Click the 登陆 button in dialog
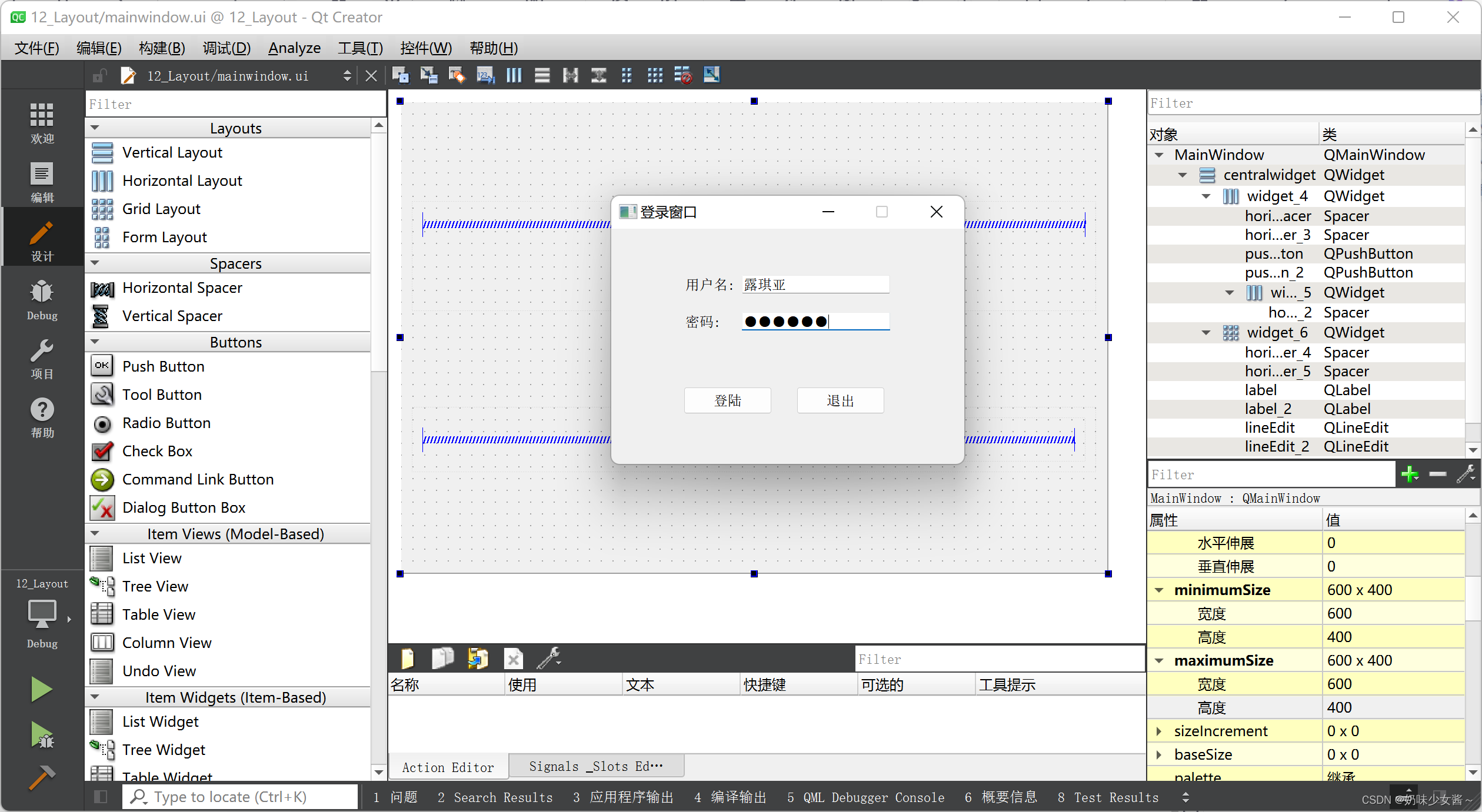 pos(727,400)
